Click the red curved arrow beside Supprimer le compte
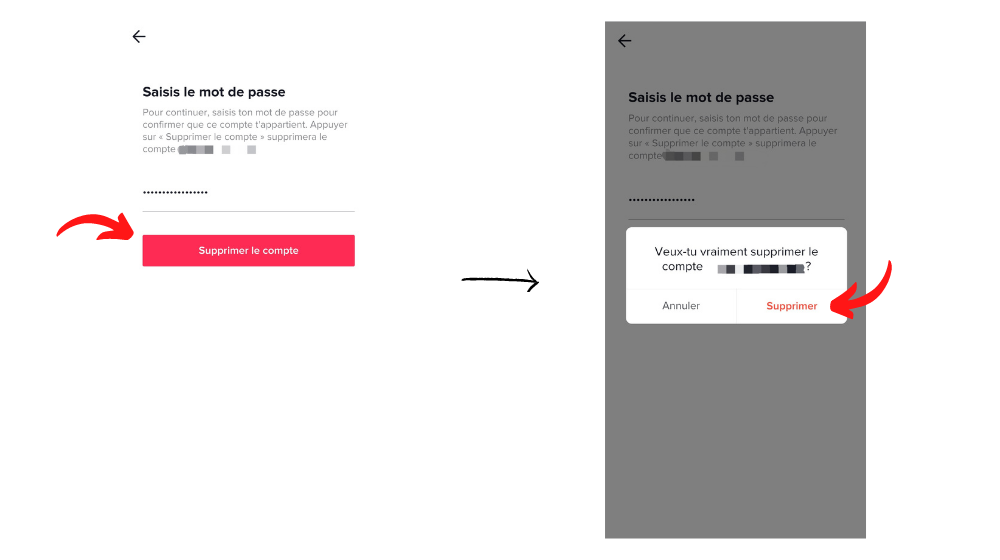The width and height of the screenshot is (1000, 560). (x=95, y=227)
